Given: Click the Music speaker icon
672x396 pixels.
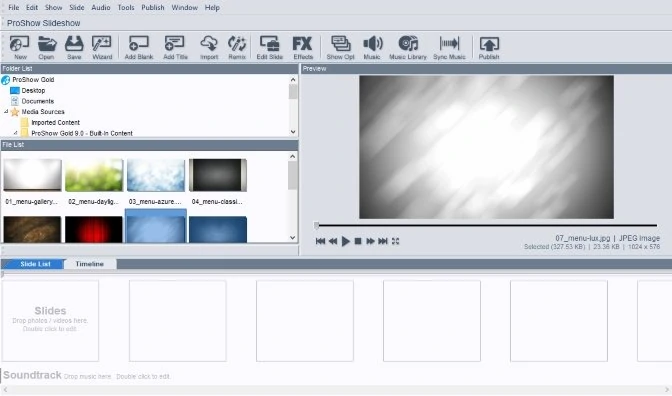Looking at the screenshot, I should [x=372, y=47].
